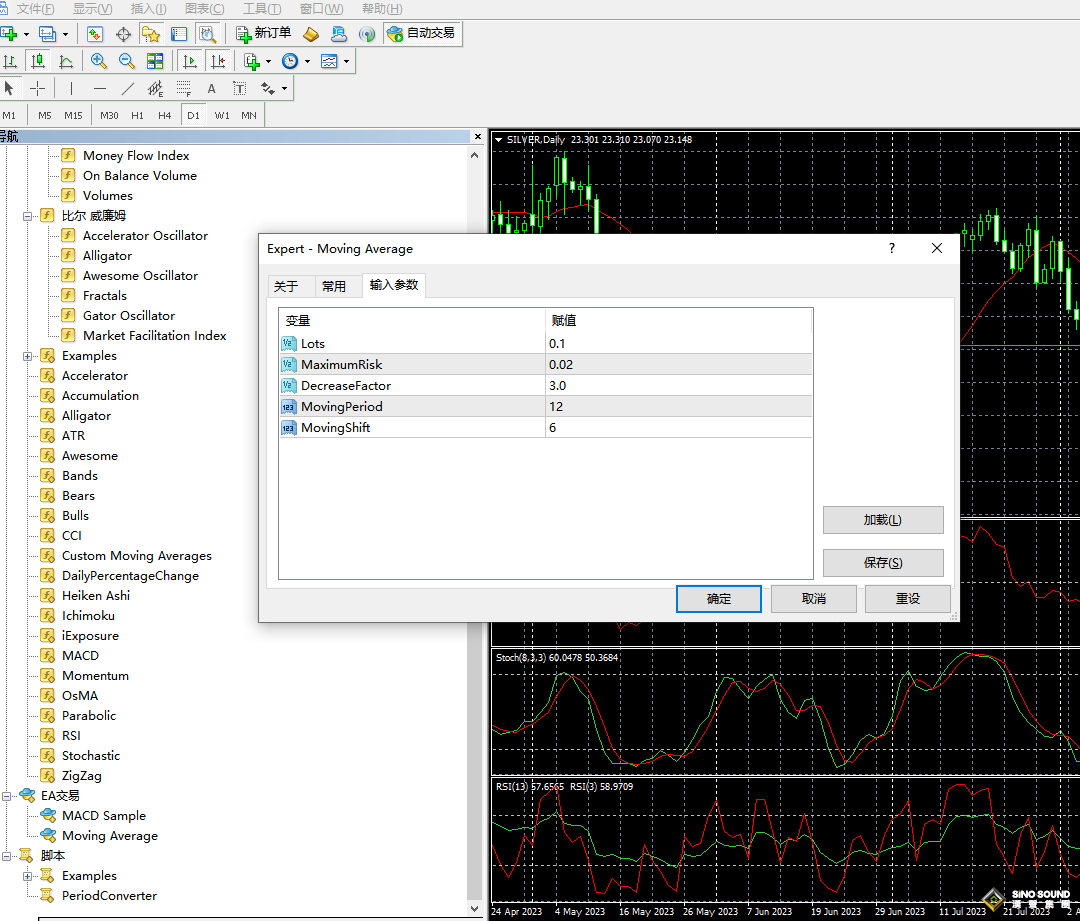Image resolution: width=1080 pixels, height=921 pixels.
Task: Toggle chart auto scroll icon
Action: click(189, 61)
